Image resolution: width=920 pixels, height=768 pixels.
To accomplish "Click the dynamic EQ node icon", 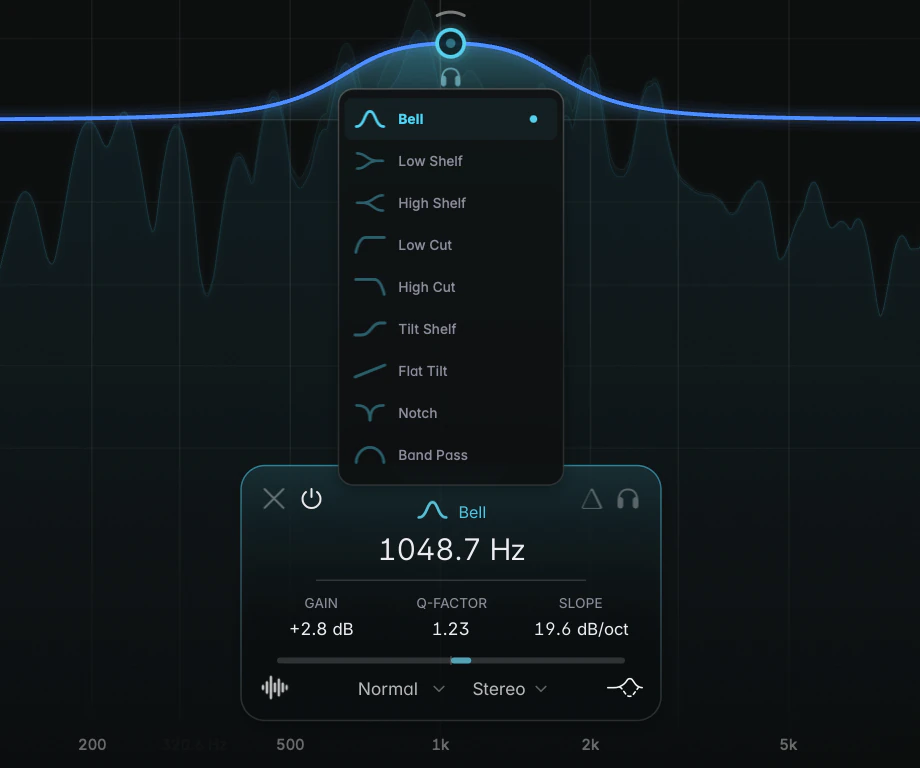I will pos(625,687).
